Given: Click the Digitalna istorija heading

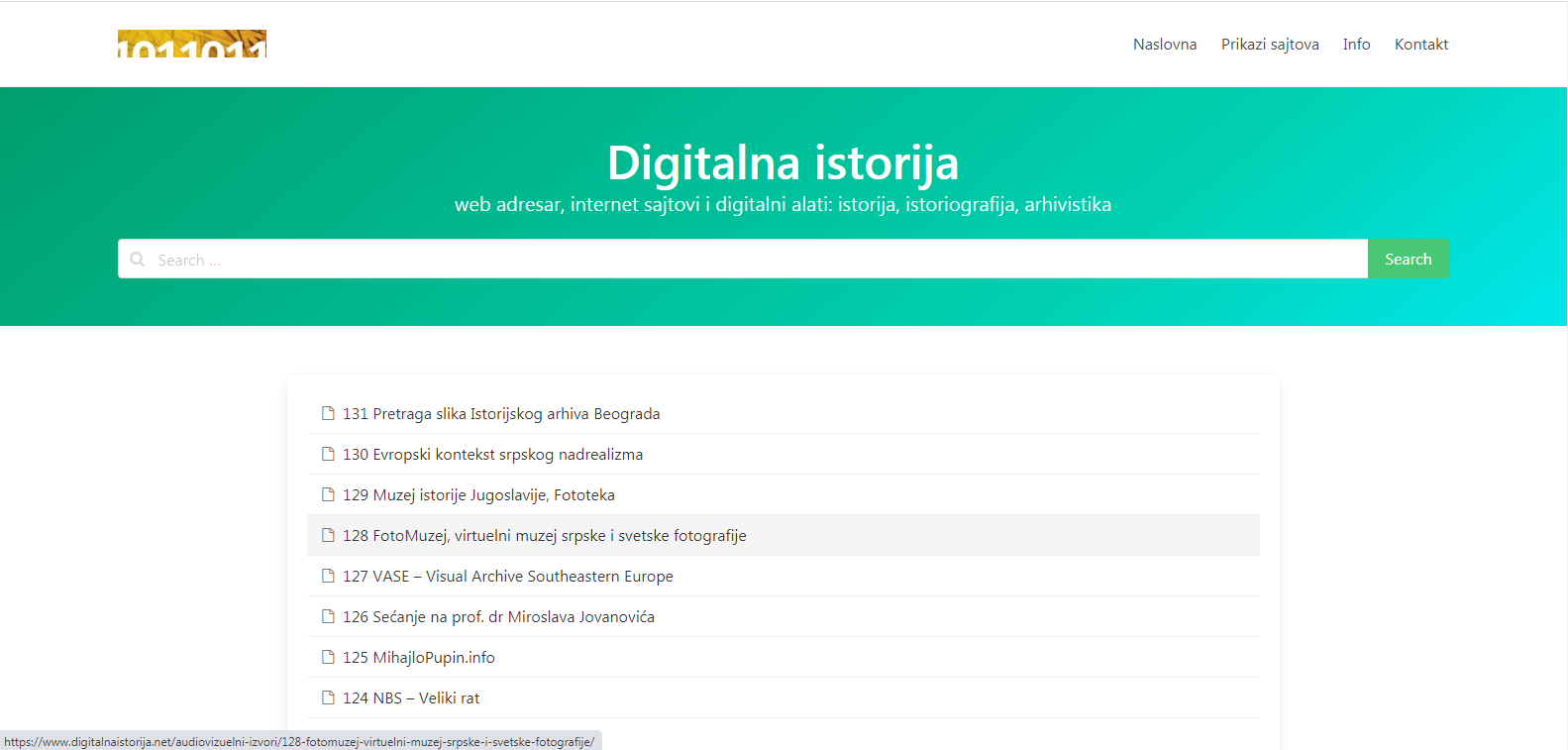Looking at the screenshot, I should 784,162.
